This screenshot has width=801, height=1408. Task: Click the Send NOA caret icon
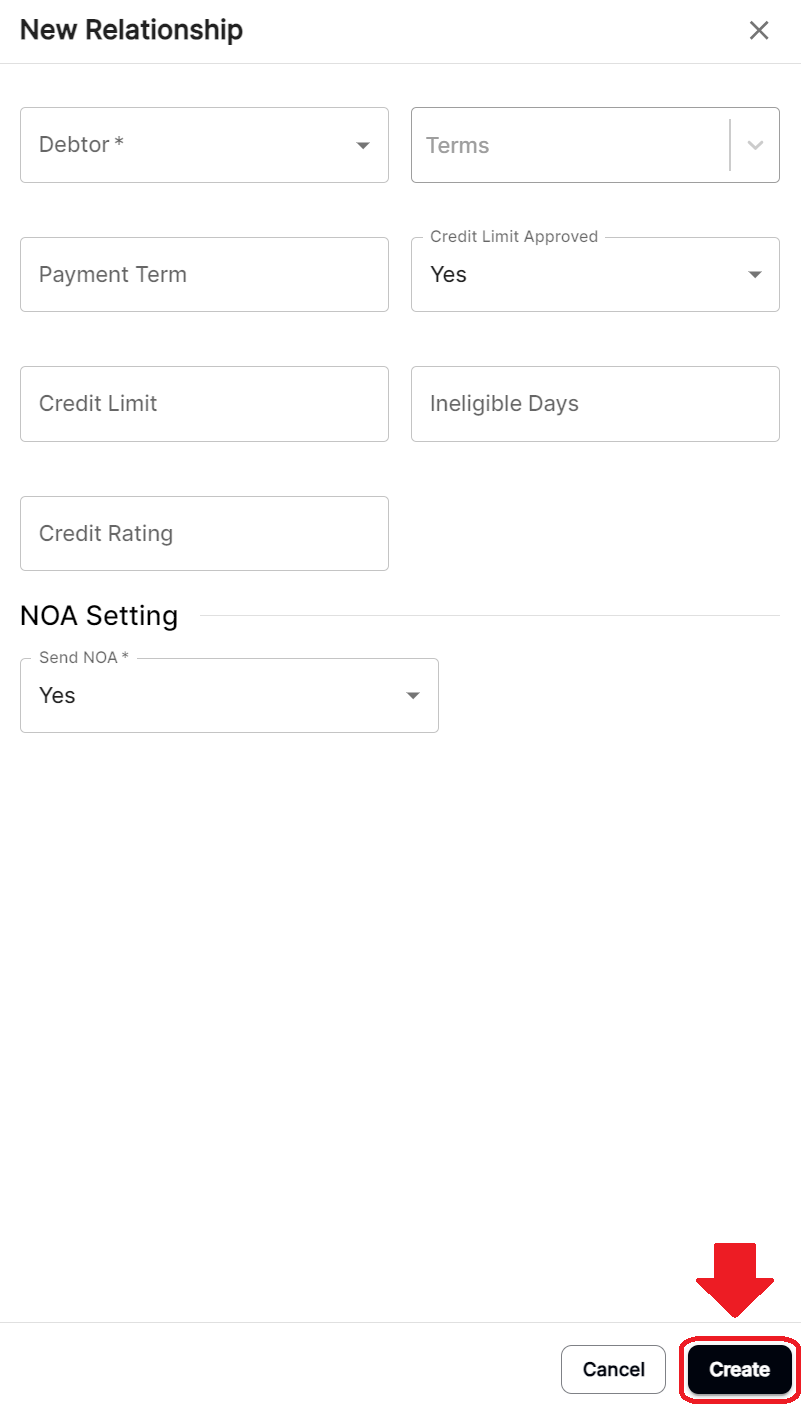412,695
